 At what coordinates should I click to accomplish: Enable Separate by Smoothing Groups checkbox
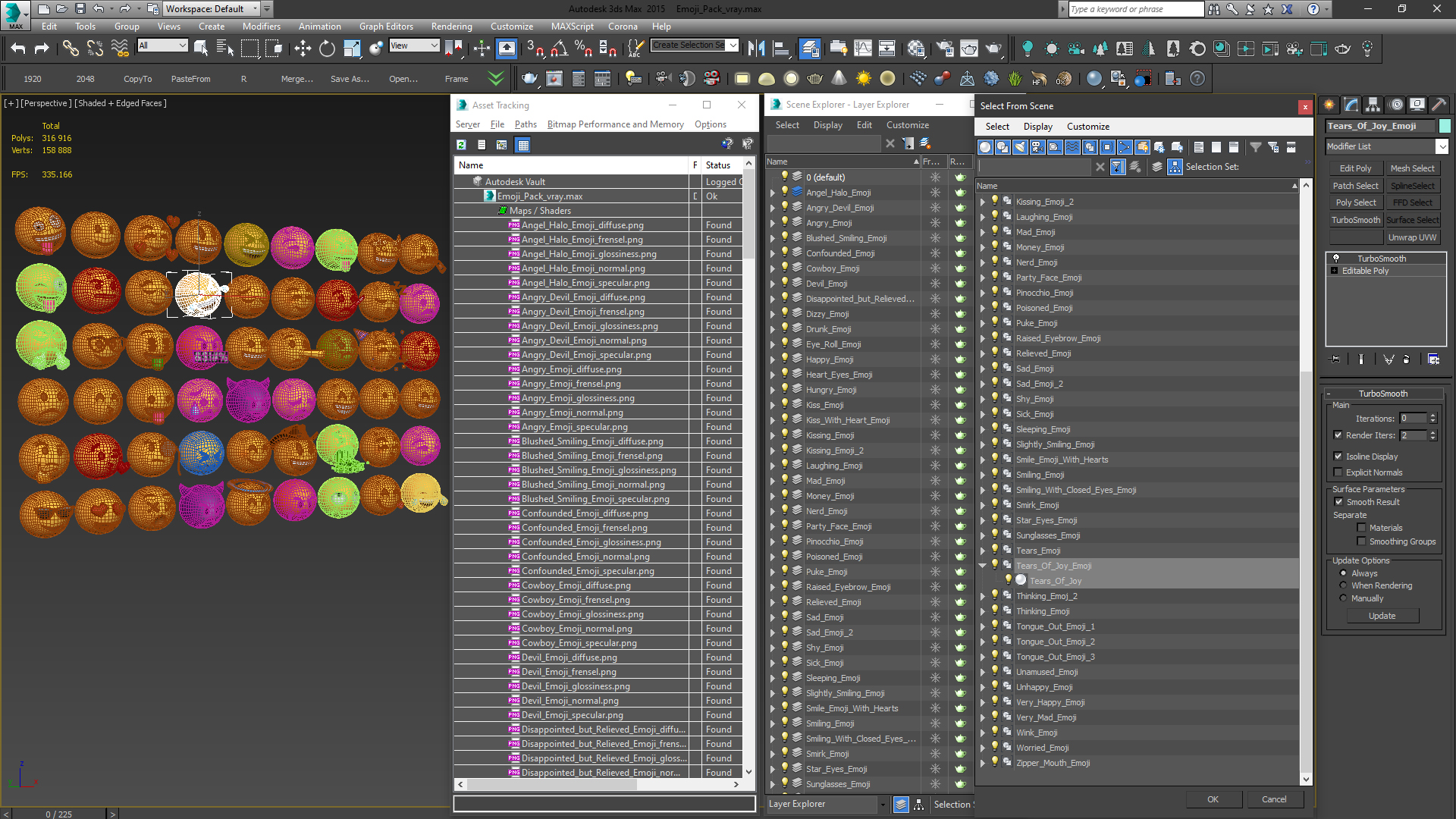(1361, 541)
